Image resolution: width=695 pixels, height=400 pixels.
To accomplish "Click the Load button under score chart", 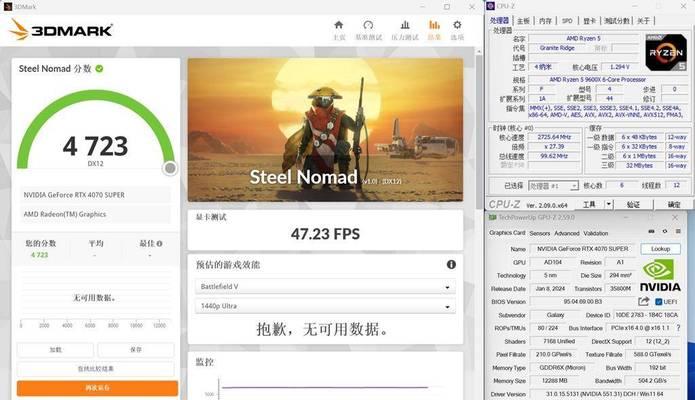I will (x=55, y=350).
